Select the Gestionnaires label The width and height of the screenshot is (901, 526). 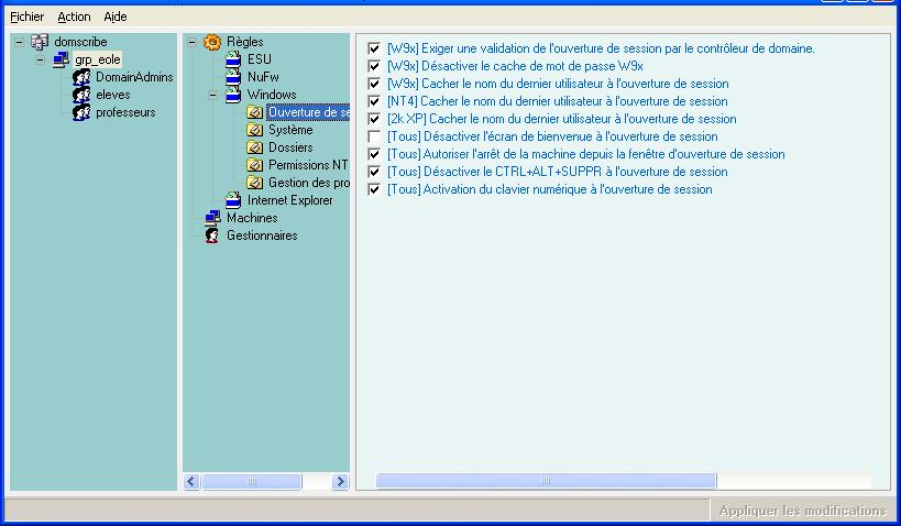point(262,236)
